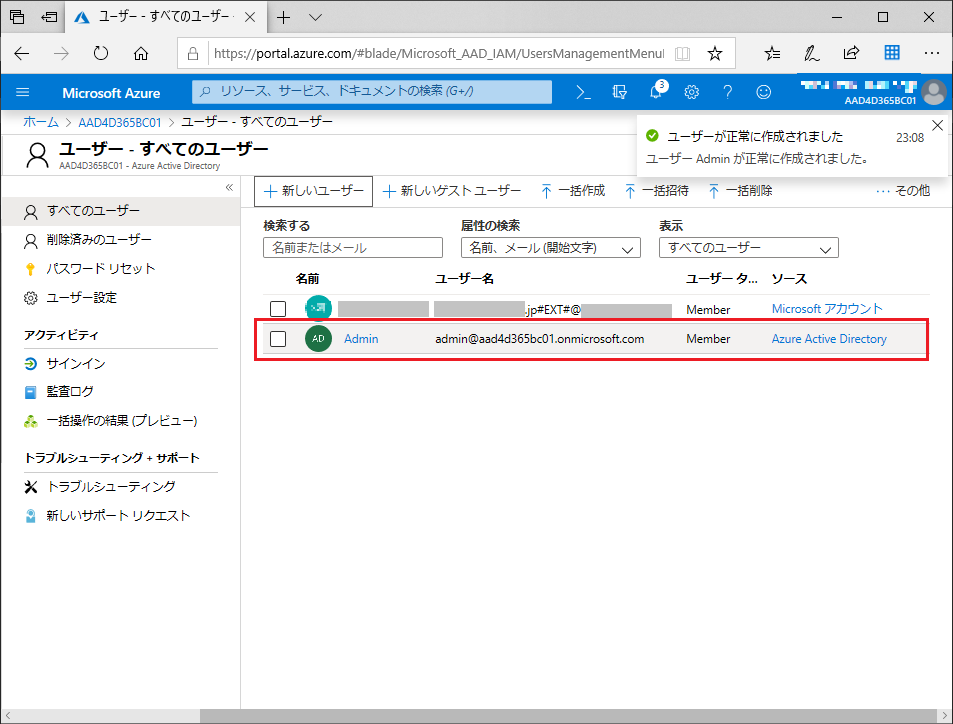Add this page to favorites star
Screen dimensions: 953x724
click(715, 53)
